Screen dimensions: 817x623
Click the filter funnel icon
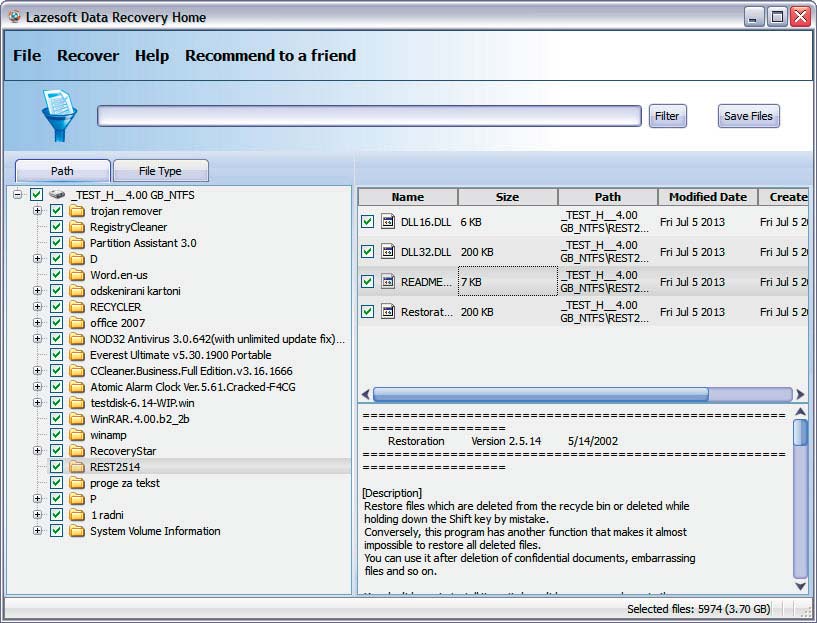pos(59,116)
